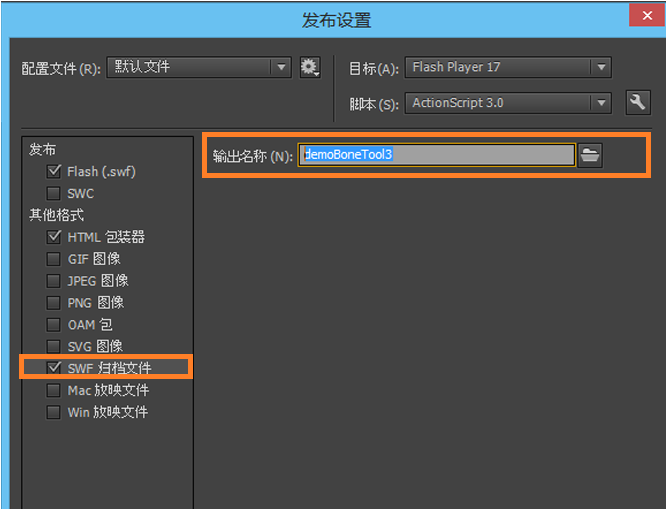Select the SWC format label
This screenshot has height=510, width=667.
coord(80,194)
